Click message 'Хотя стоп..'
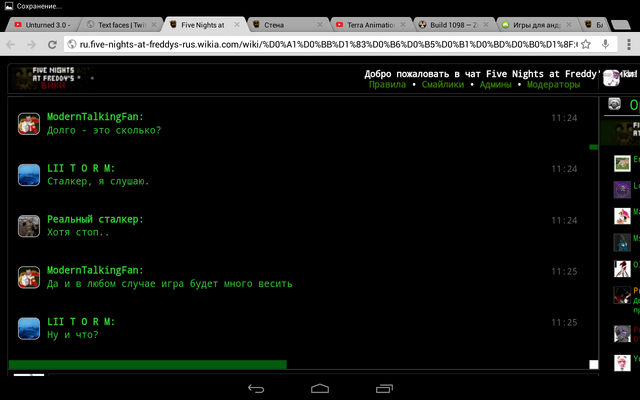 pyautogui.click(x=78, y=232)
